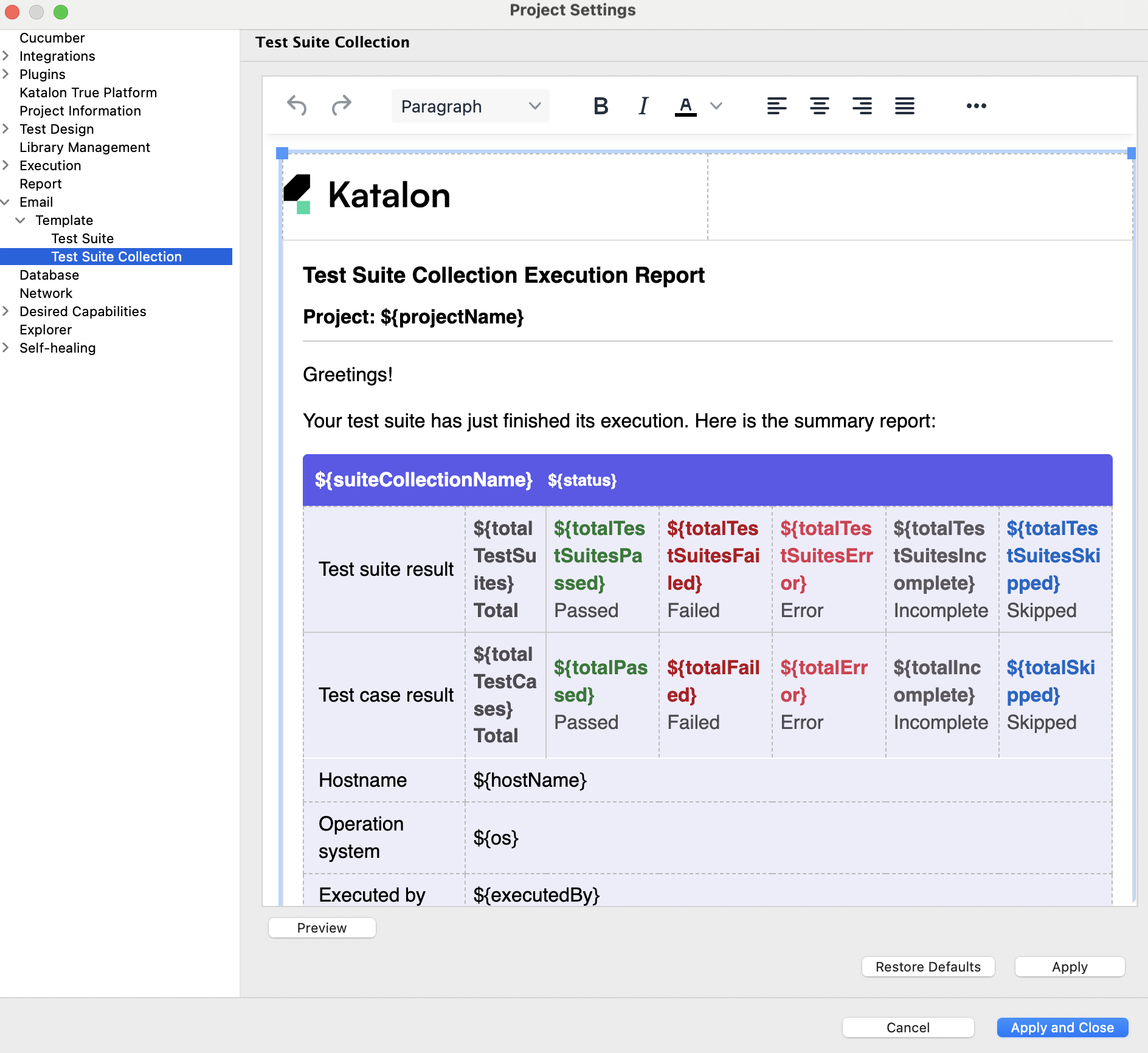The height and width of the screenshot is (1053, 1148).
Task: Collapse the Template tree node
Action: point(21,220)
